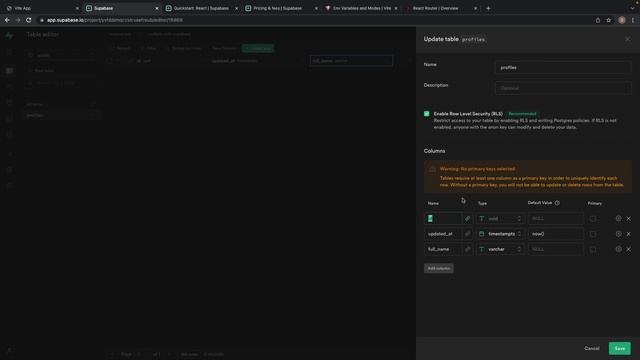The width and height of the screenshot is (640, 360).
Task: Click the browser address bar URL
Action: click(115, 20)
